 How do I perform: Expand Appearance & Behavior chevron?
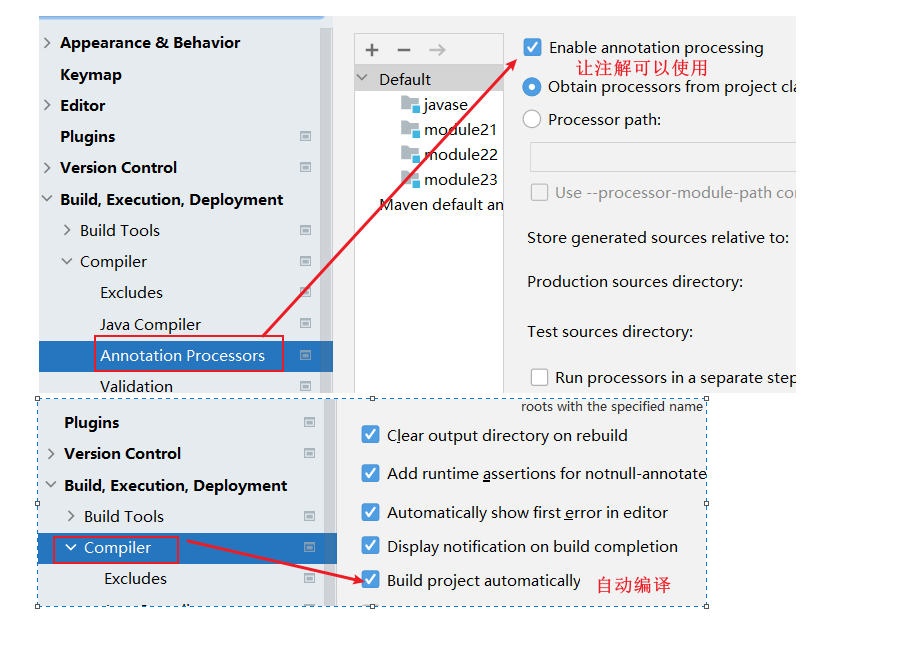tap(47, 42)
